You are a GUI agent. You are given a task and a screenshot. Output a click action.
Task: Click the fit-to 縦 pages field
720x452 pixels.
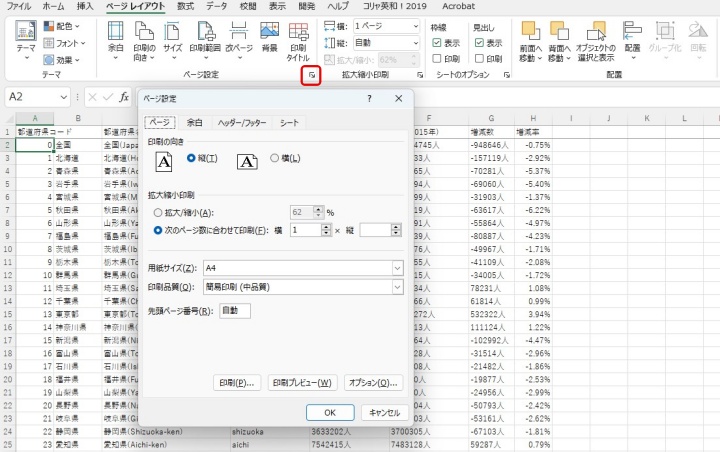point(375,230)
